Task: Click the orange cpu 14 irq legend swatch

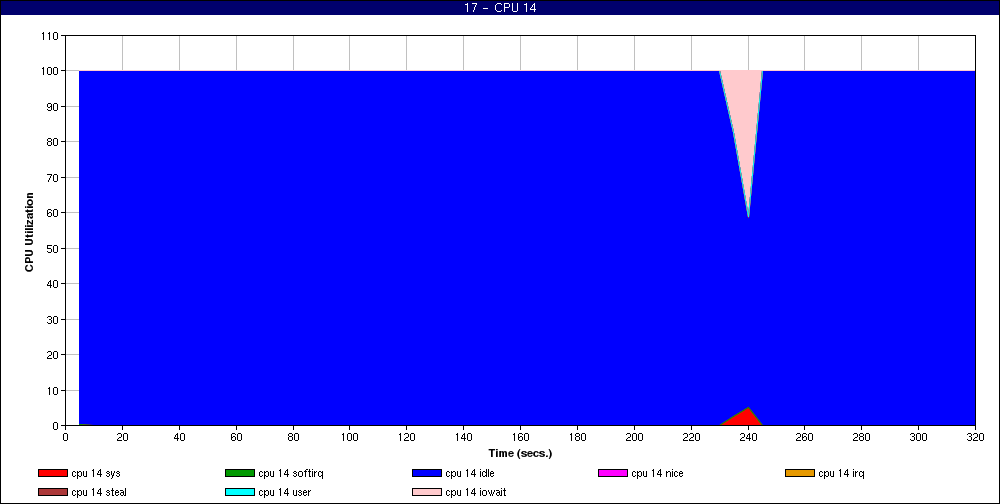Action: (x=800, y=473)
